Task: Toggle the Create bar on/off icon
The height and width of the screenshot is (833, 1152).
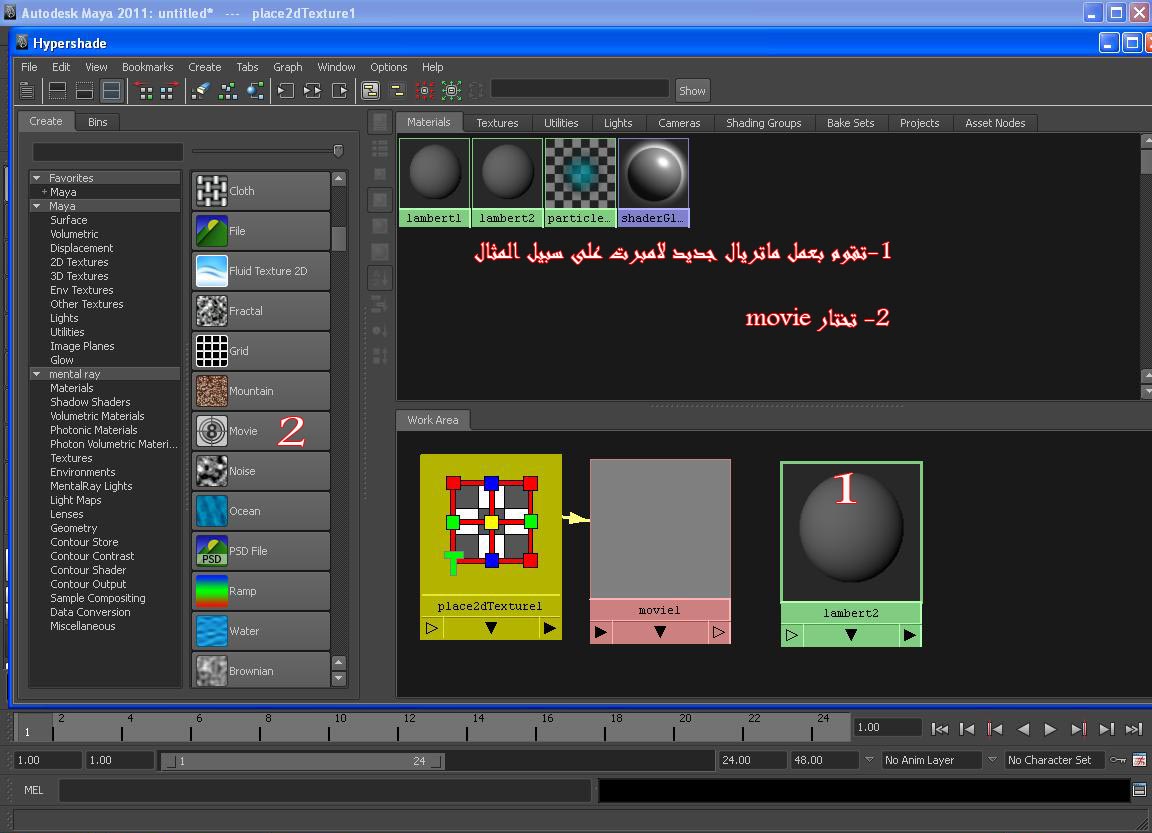Action: (x=26, y=91)
